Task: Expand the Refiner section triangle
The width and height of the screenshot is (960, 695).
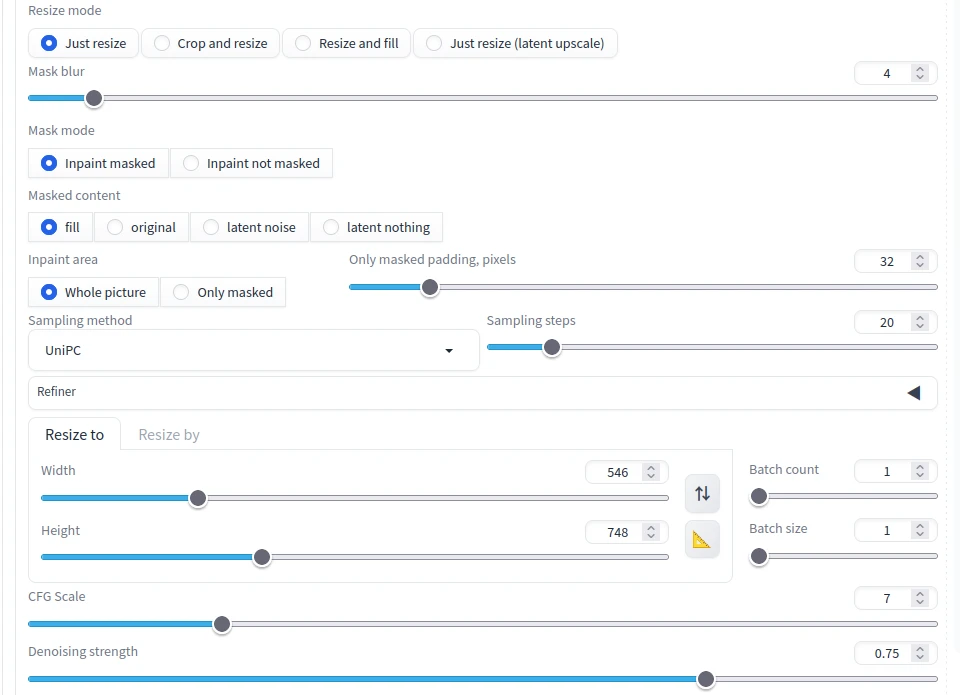Action: pos(914,393)
